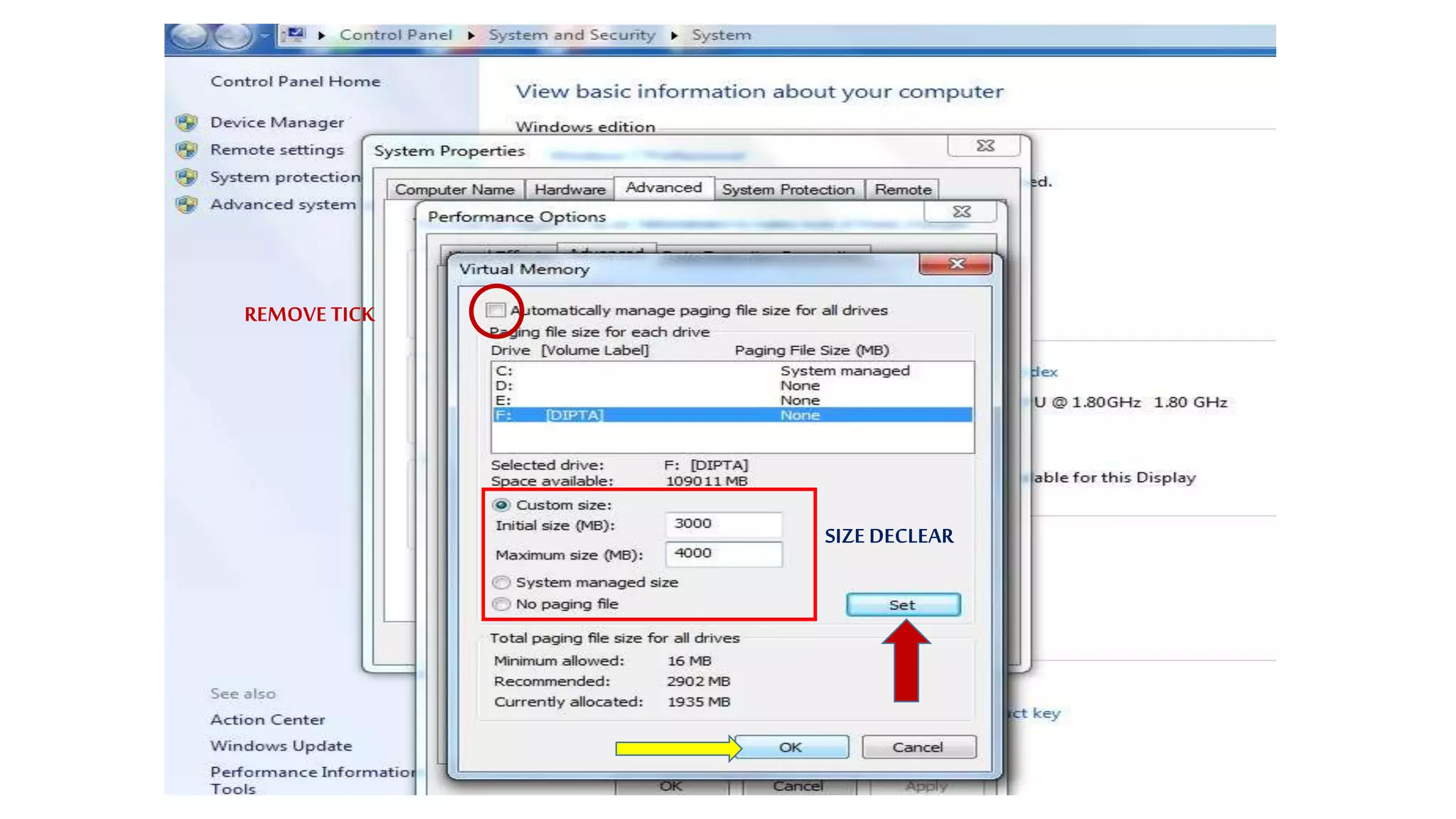Click the shield icon beside Remote settings
1456x819 pixels.
[187, 150]
